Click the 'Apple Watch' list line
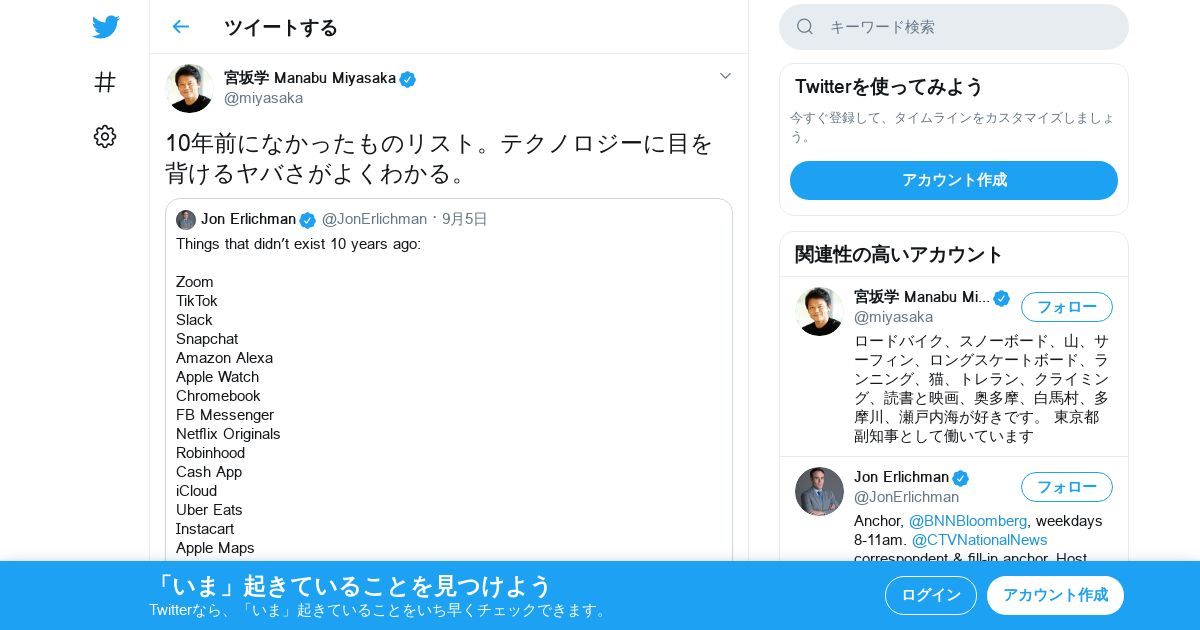1200x630 pixels. [x=217, y=377]
